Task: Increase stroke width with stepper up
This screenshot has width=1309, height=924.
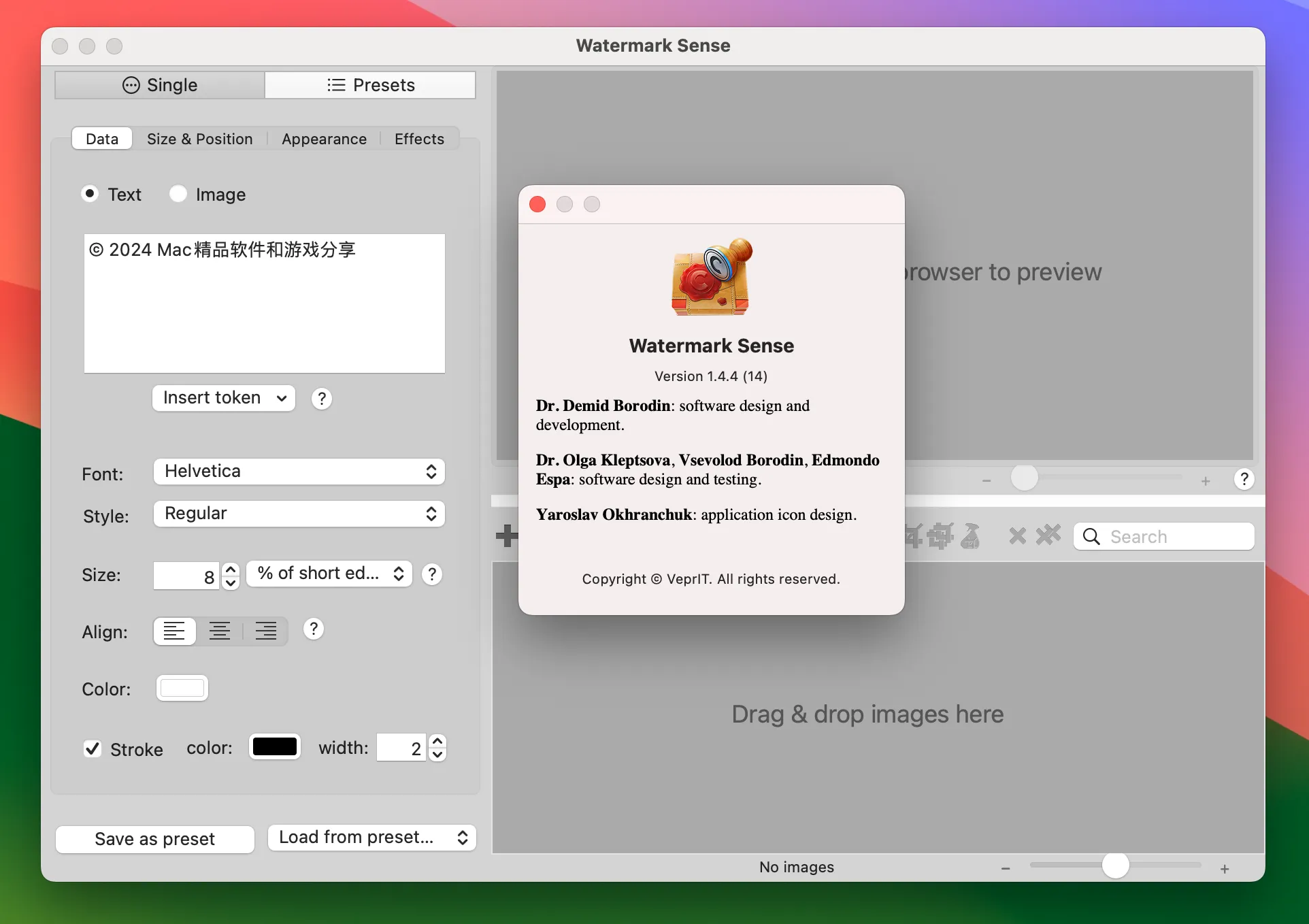Action: coord(438,741)
